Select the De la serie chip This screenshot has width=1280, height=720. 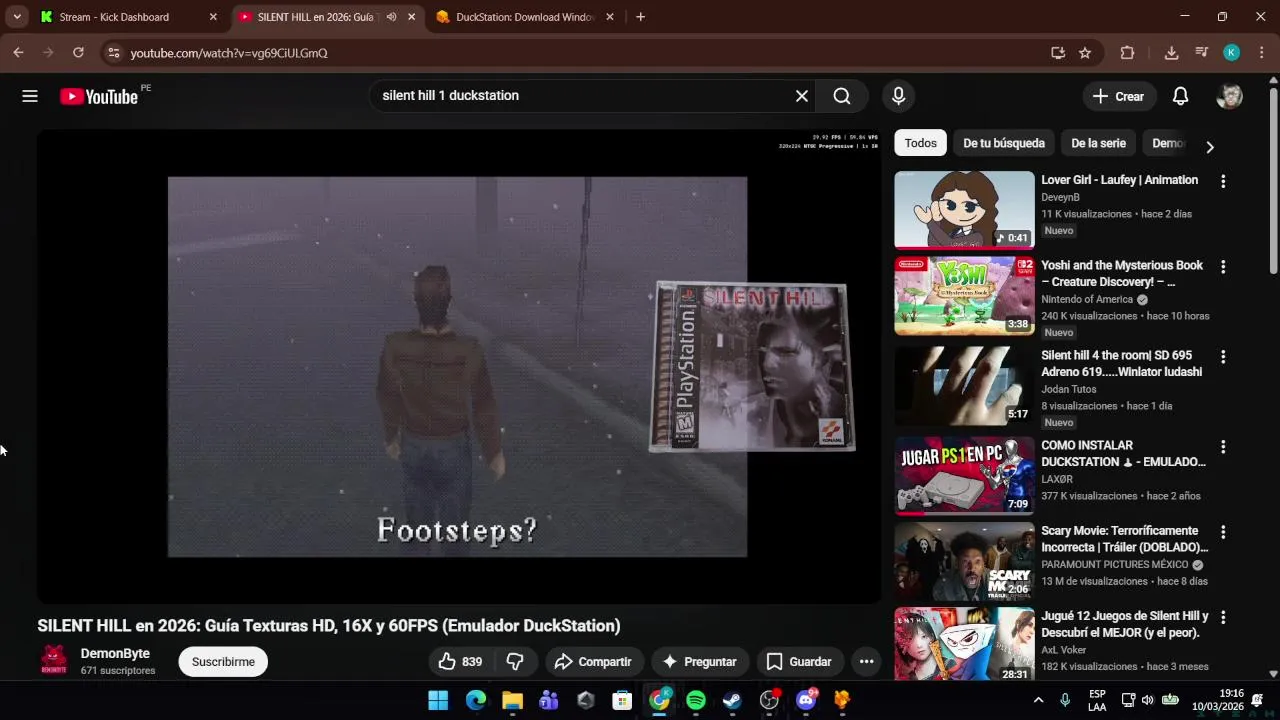click(x=1098, y=143)
